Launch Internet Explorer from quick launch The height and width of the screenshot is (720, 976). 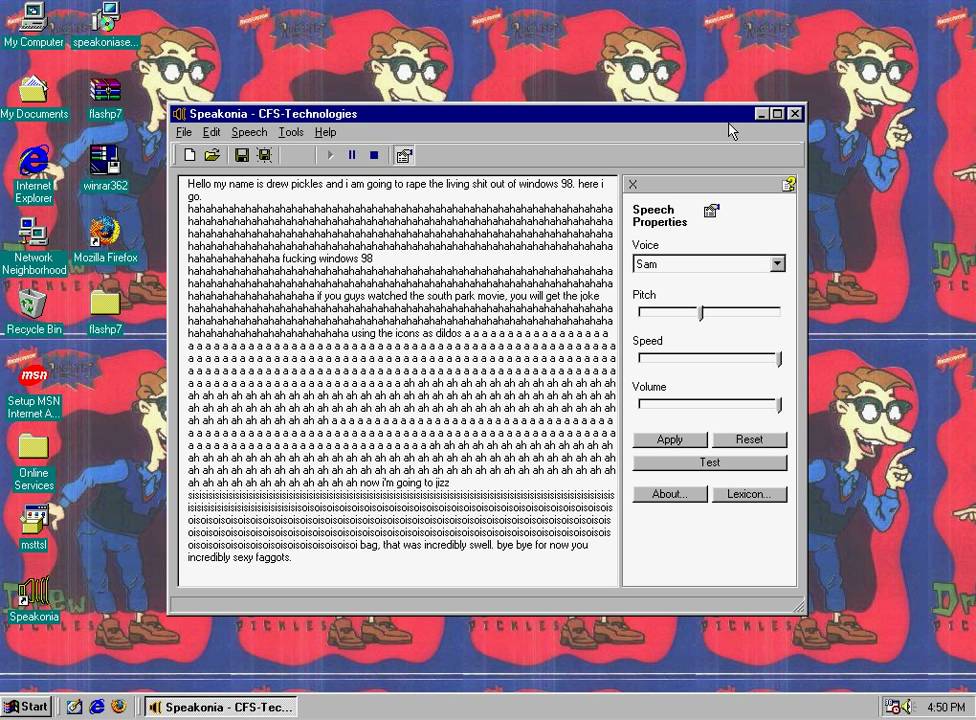click(x=96, y=707)
